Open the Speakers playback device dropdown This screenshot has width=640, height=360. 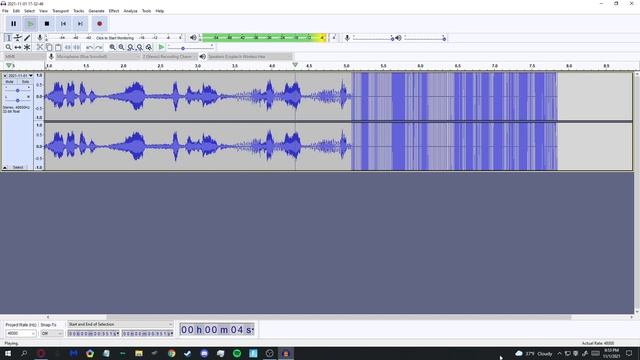coord(250,57)
